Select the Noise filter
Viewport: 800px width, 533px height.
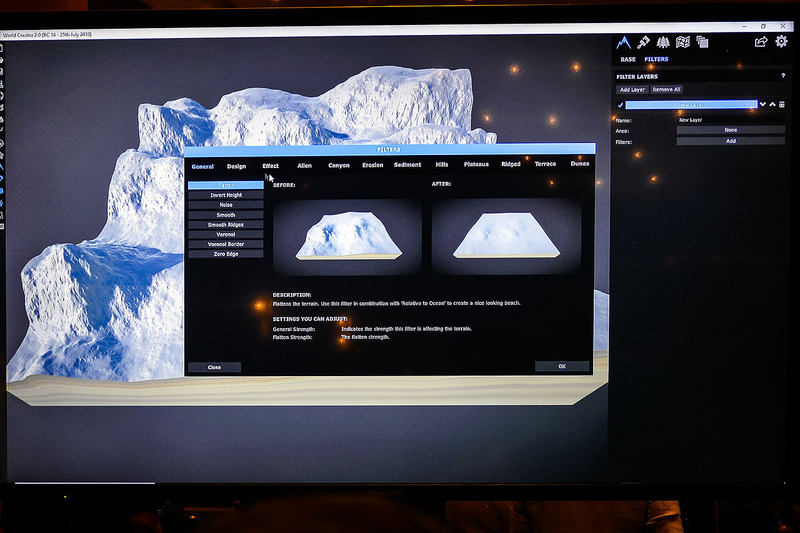(226, 205)
